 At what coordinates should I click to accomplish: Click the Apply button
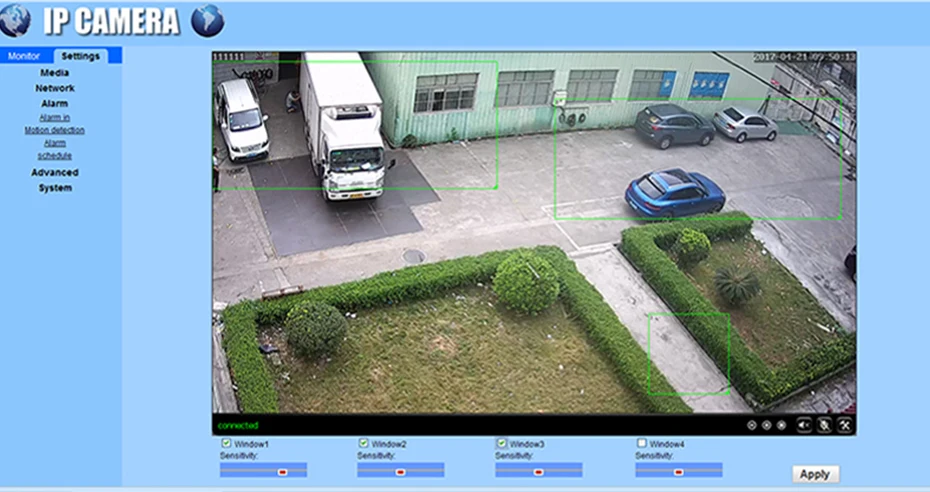[815, 474]
